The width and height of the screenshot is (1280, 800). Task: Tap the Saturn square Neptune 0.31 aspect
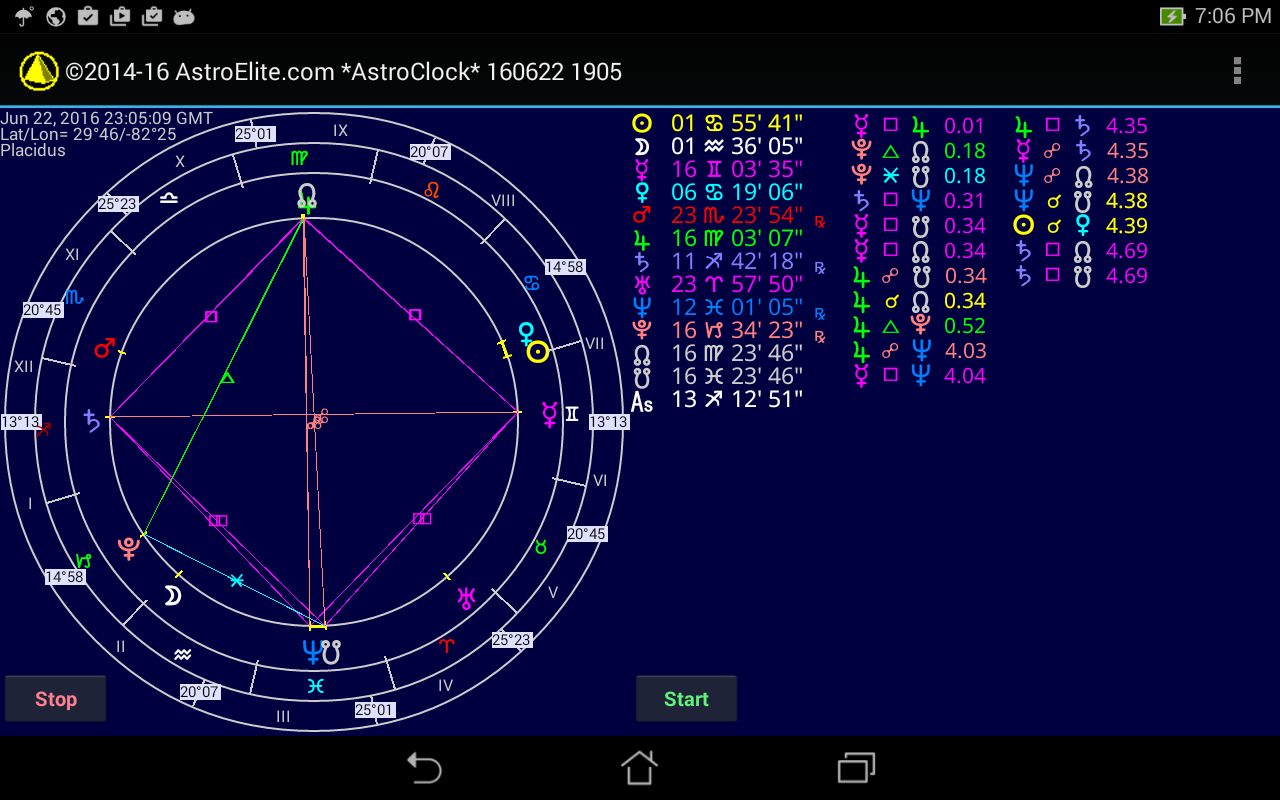pos(919,201)
